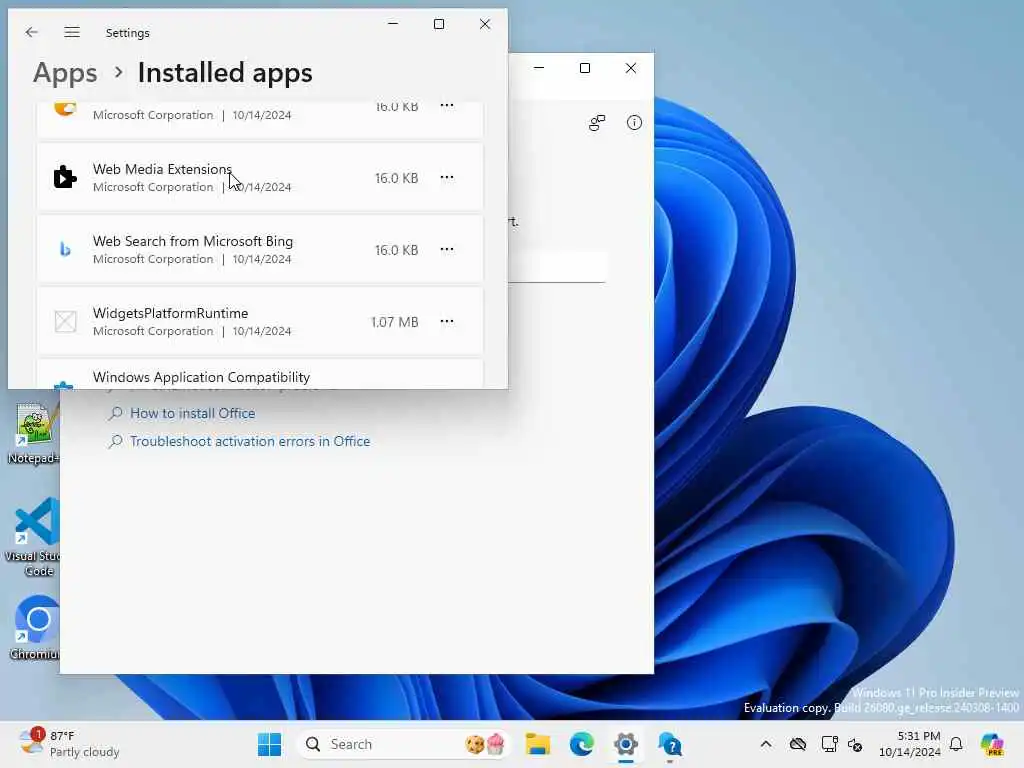1024x768 pixels.
Task: Go back using the Settings back arrow
Action: tap(31, 32)
